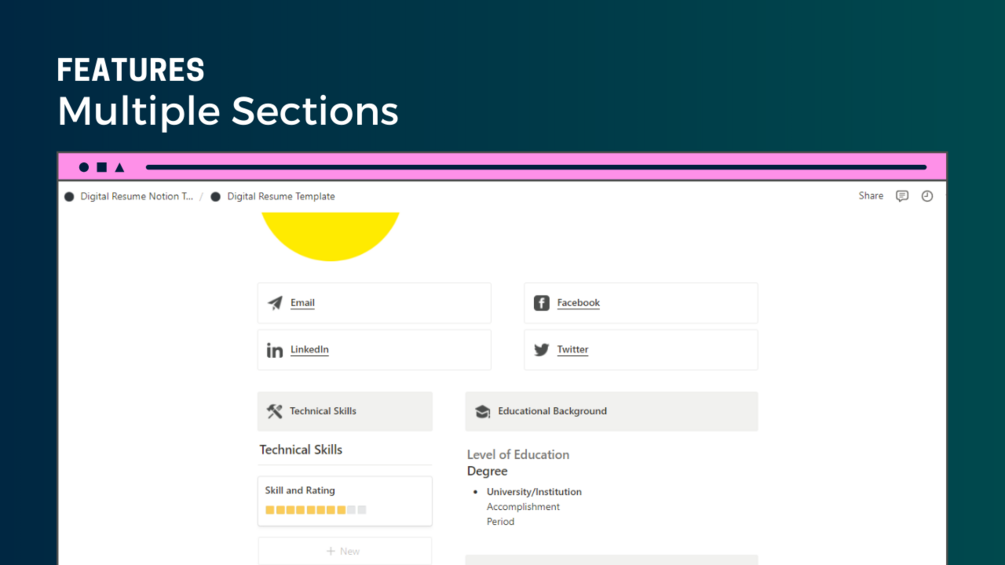Click the Twitter bird icon
1005x565 pixels.
[541, 350]
